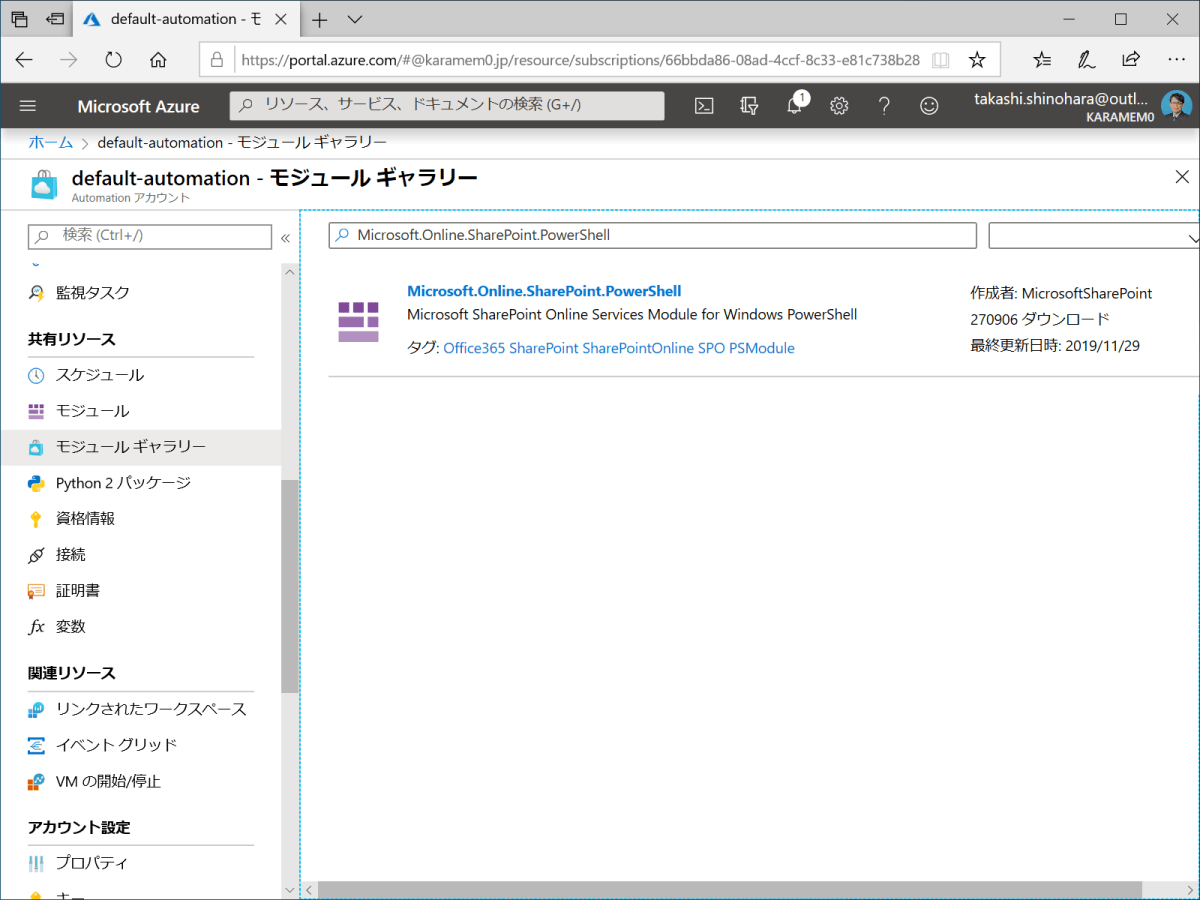
Task: Refresh the page in browser
Action: point(113,60)
